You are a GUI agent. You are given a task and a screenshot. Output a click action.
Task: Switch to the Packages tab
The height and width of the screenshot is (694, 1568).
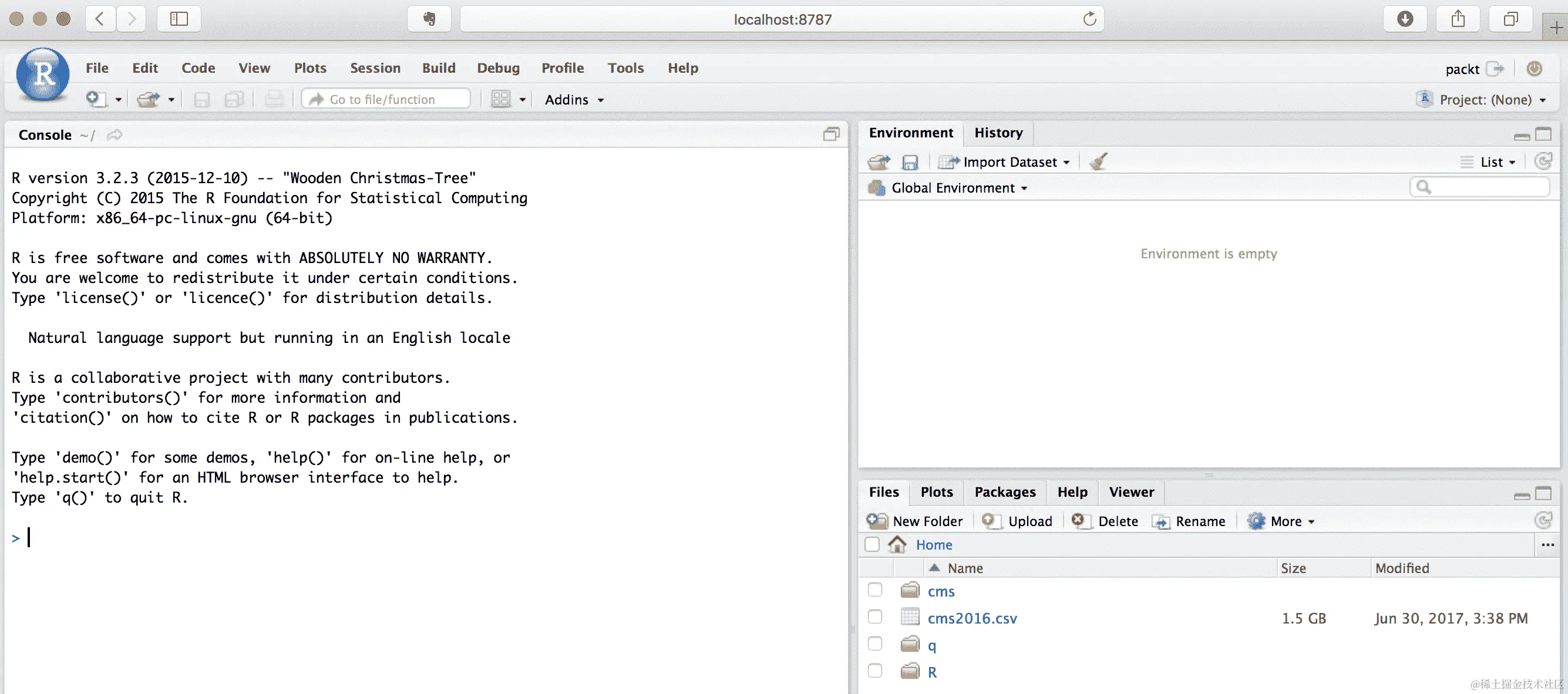[x=1004, y=492]
